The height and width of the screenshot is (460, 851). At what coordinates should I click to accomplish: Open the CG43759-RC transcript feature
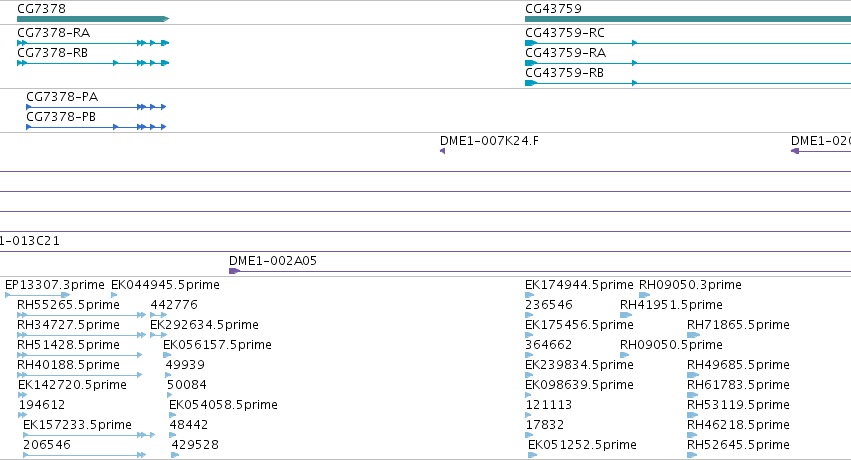point(688,43)
